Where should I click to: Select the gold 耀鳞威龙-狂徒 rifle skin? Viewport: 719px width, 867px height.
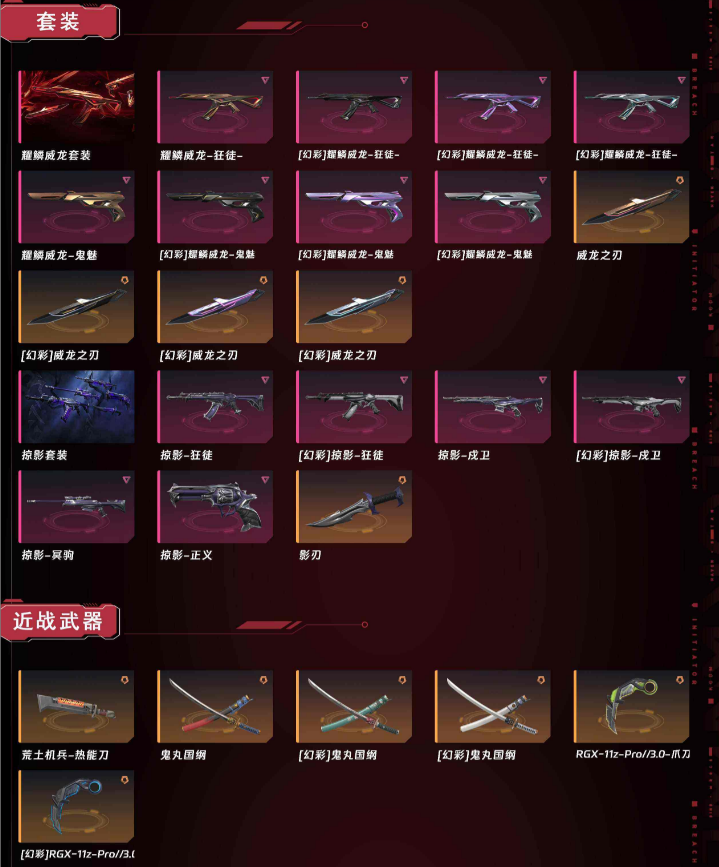point(215,107)
